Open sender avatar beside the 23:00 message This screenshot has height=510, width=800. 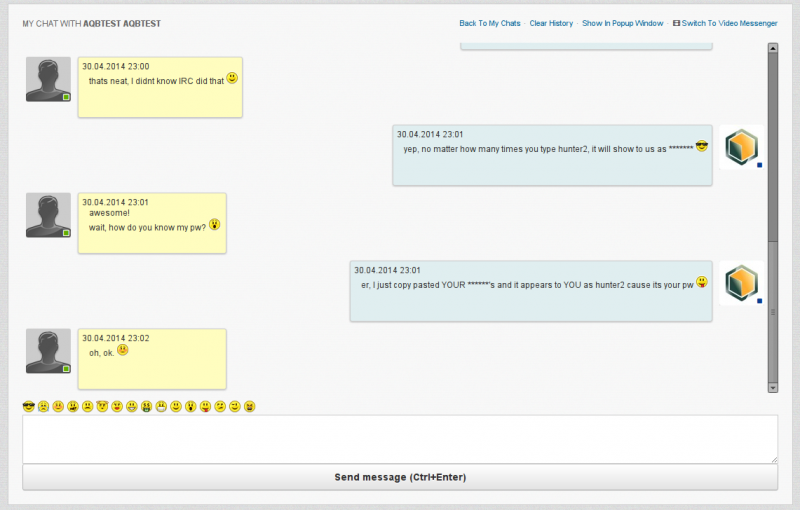[x=48, y=79]
